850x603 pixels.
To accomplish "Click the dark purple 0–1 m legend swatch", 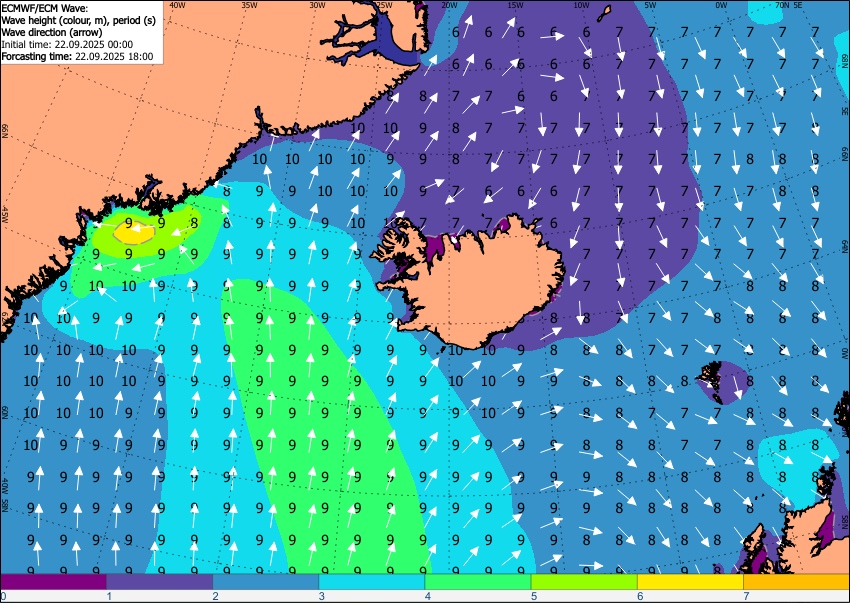I will [x=54, y=582].
